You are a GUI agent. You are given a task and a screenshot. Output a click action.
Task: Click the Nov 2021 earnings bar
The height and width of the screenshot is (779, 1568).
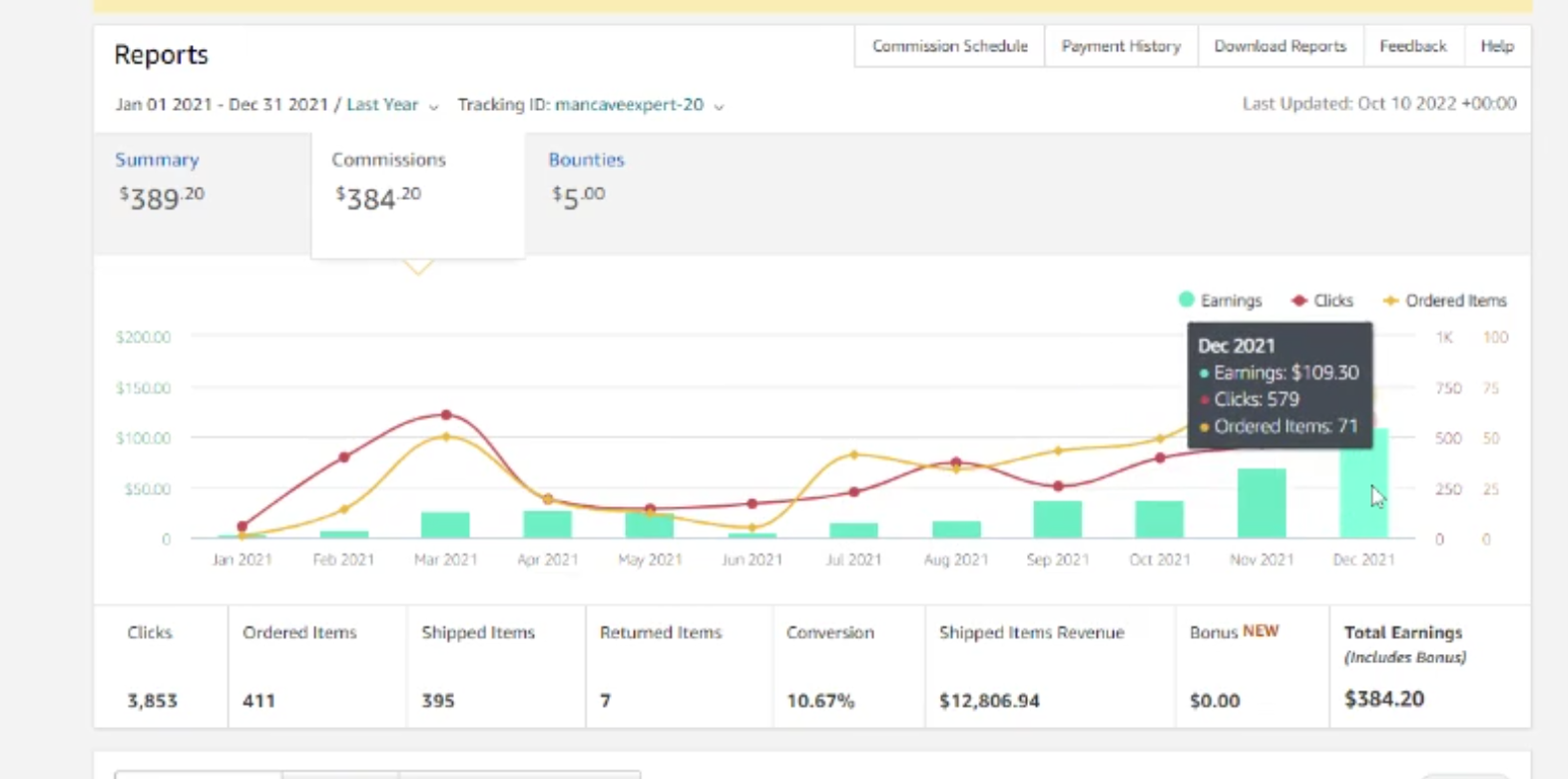[1262, 503]
